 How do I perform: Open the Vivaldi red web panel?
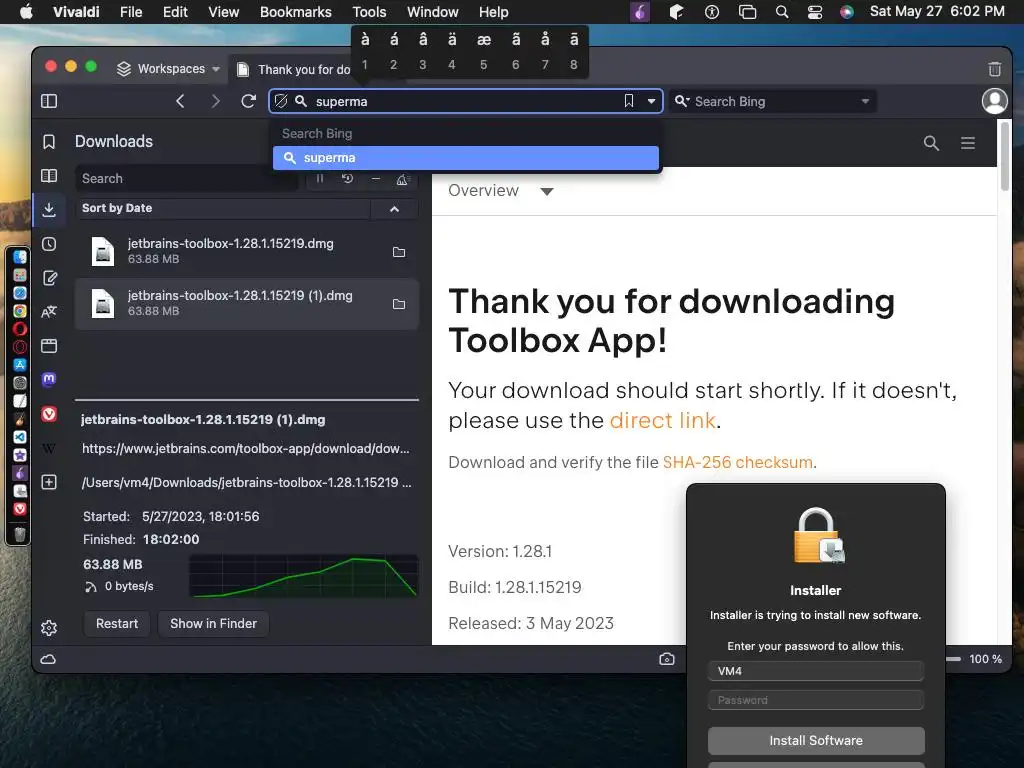[49, 413]
